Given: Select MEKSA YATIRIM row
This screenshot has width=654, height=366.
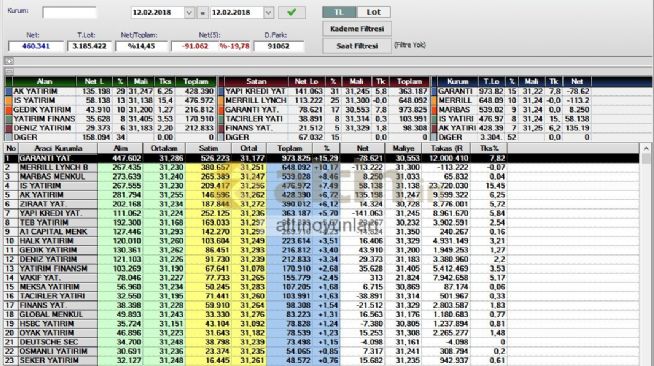Looking at the screenshot, I should click(321, 287).
